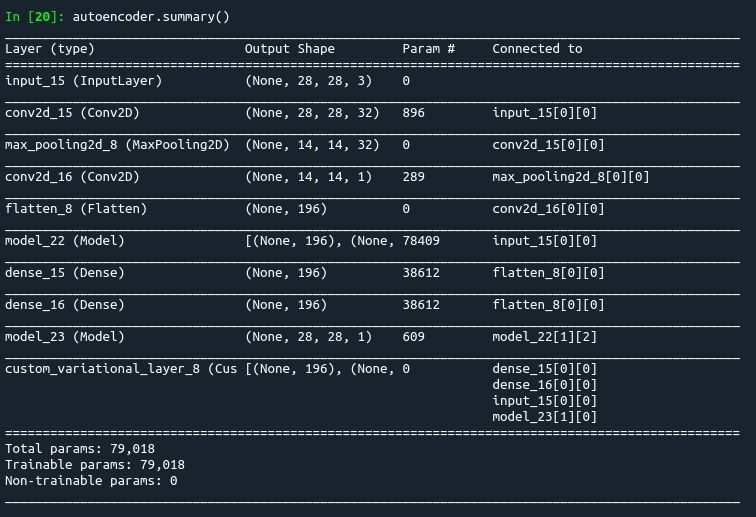This screenshot has height=517, width=756.
Task: Select the 'Layer (type)' column header
Action: tap(50, 49)
